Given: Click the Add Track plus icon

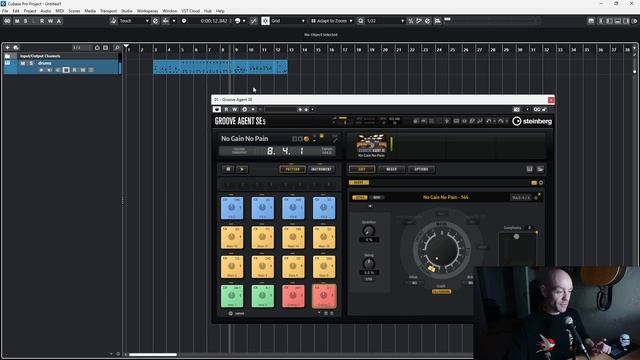Looking at the screenshot, I should click(7, 48).
